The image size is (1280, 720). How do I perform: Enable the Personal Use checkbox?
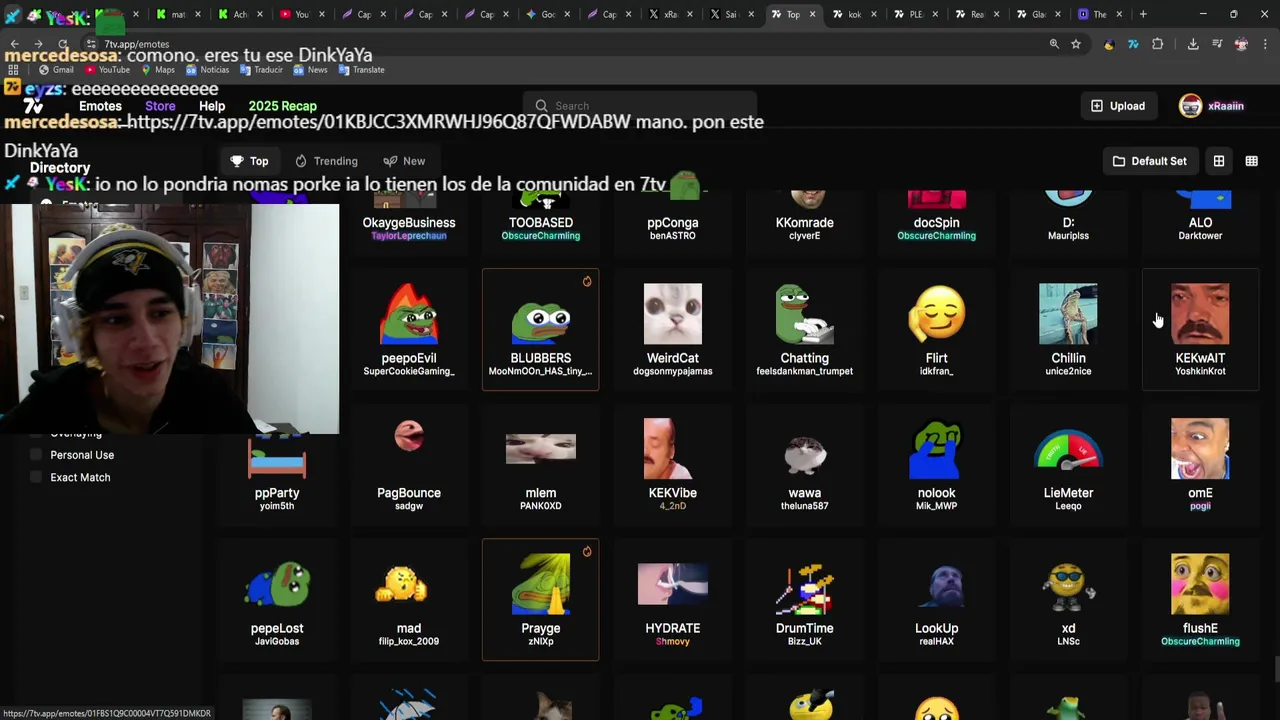(37, 455)
